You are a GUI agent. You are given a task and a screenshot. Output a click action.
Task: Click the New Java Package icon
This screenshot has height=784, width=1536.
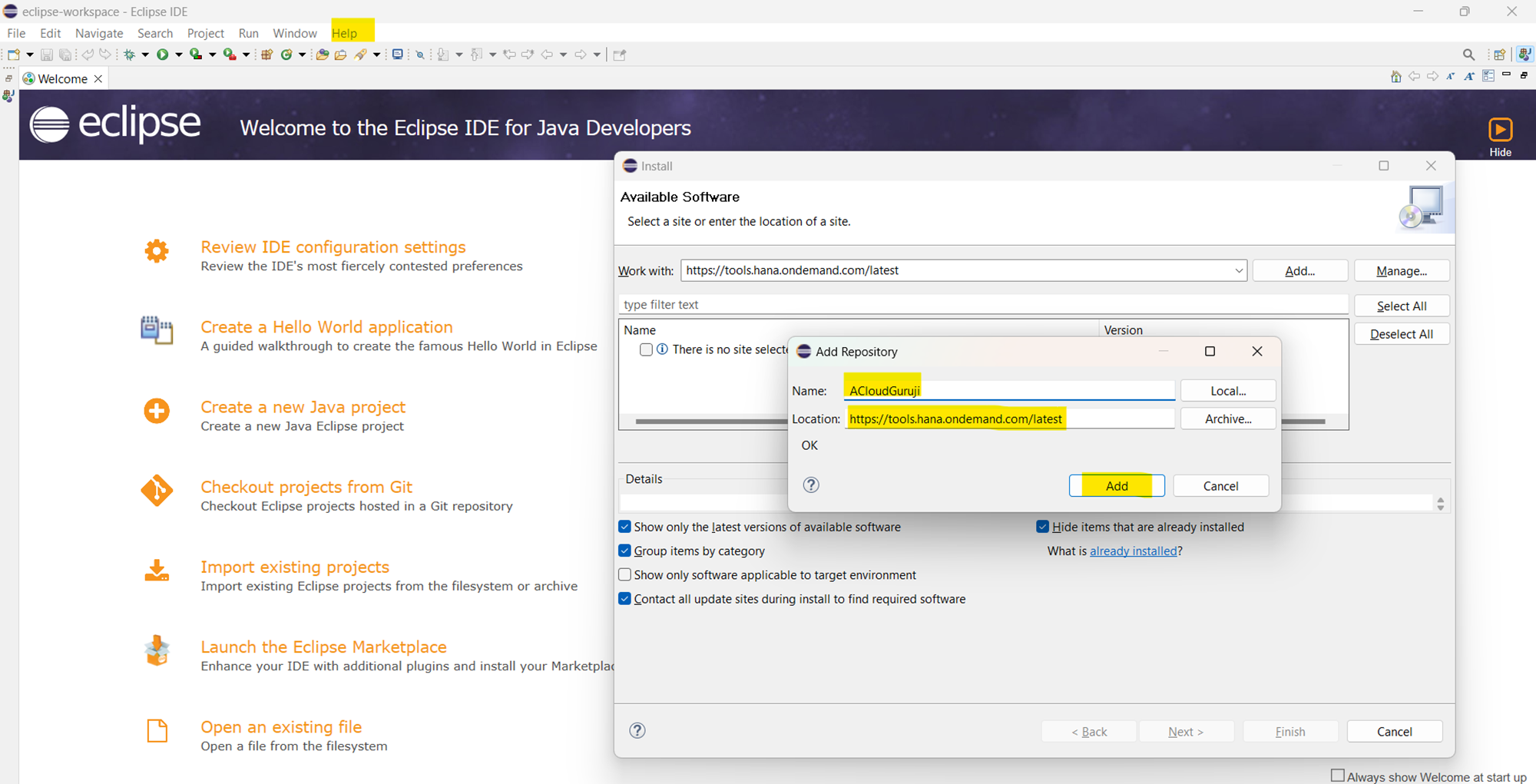(x=267, y=55)
